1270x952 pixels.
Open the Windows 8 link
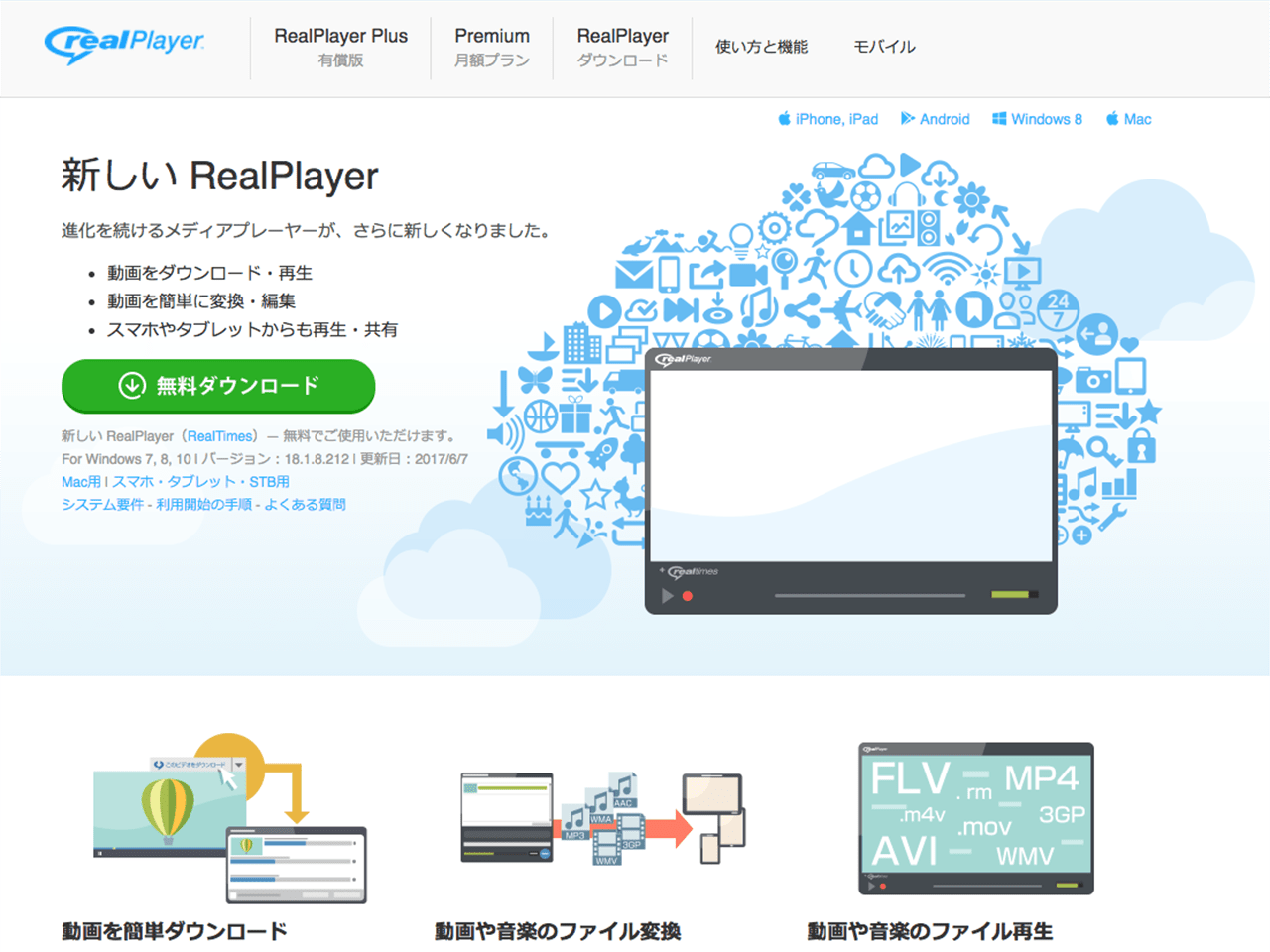coord(1047,119)
